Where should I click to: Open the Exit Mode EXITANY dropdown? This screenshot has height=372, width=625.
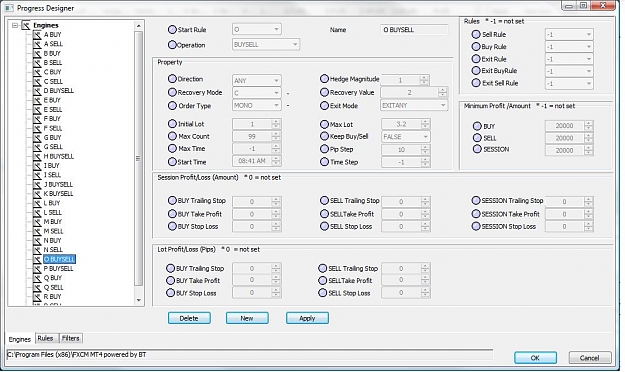pyautogui.click(x=414, y=106)
